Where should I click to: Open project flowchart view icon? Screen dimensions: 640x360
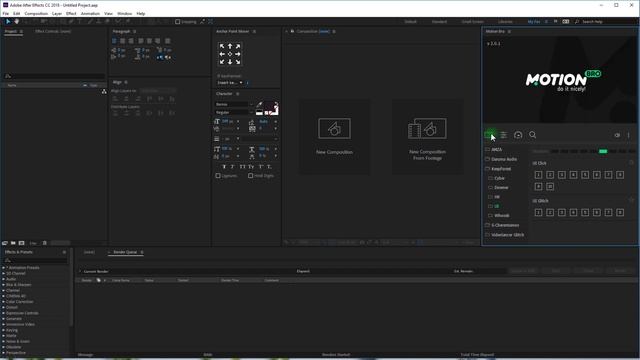[104, 91]
